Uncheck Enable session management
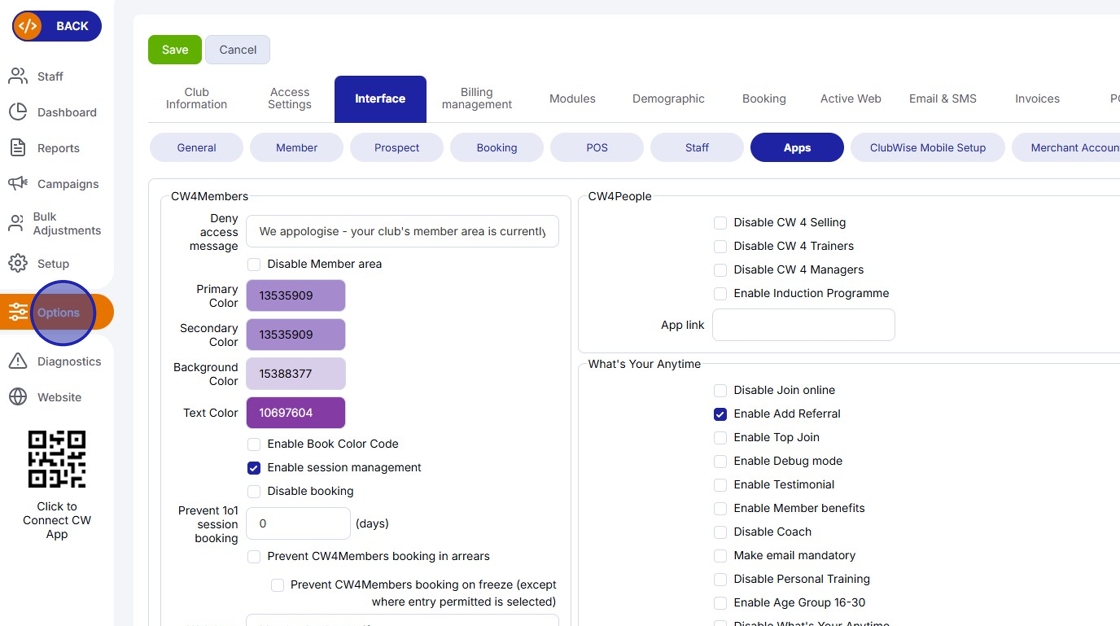 (254, 468)
